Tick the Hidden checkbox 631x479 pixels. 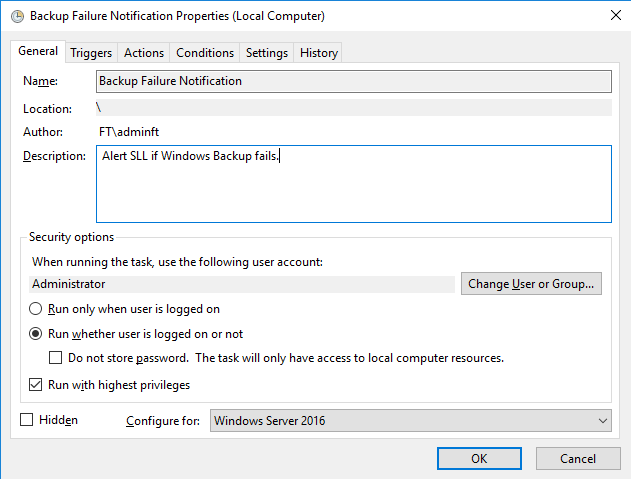coord(27,421)
